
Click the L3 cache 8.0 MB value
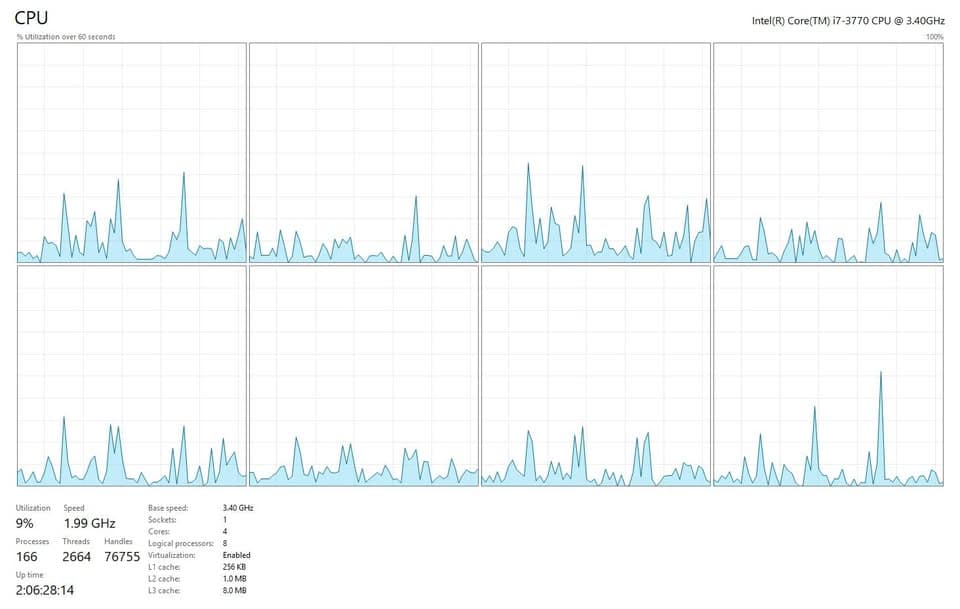point(234,590)
